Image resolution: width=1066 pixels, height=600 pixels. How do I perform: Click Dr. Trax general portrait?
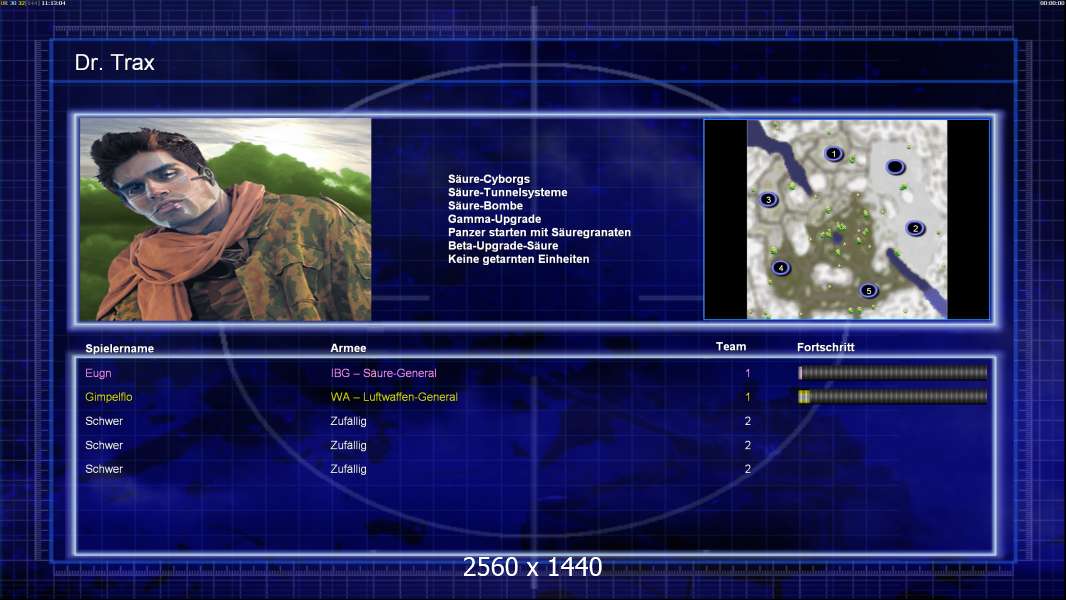[x=226, y=219]
